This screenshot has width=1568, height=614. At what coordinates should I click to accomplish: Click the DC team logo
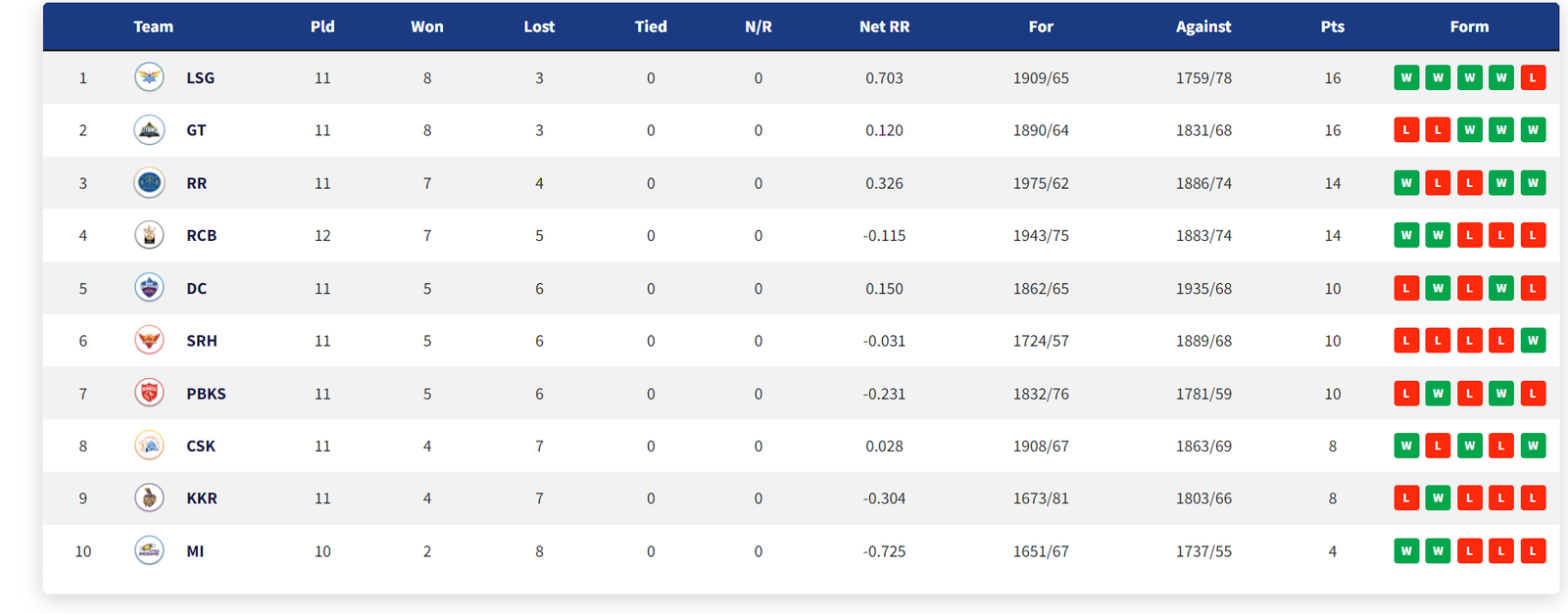click(149, 288)
